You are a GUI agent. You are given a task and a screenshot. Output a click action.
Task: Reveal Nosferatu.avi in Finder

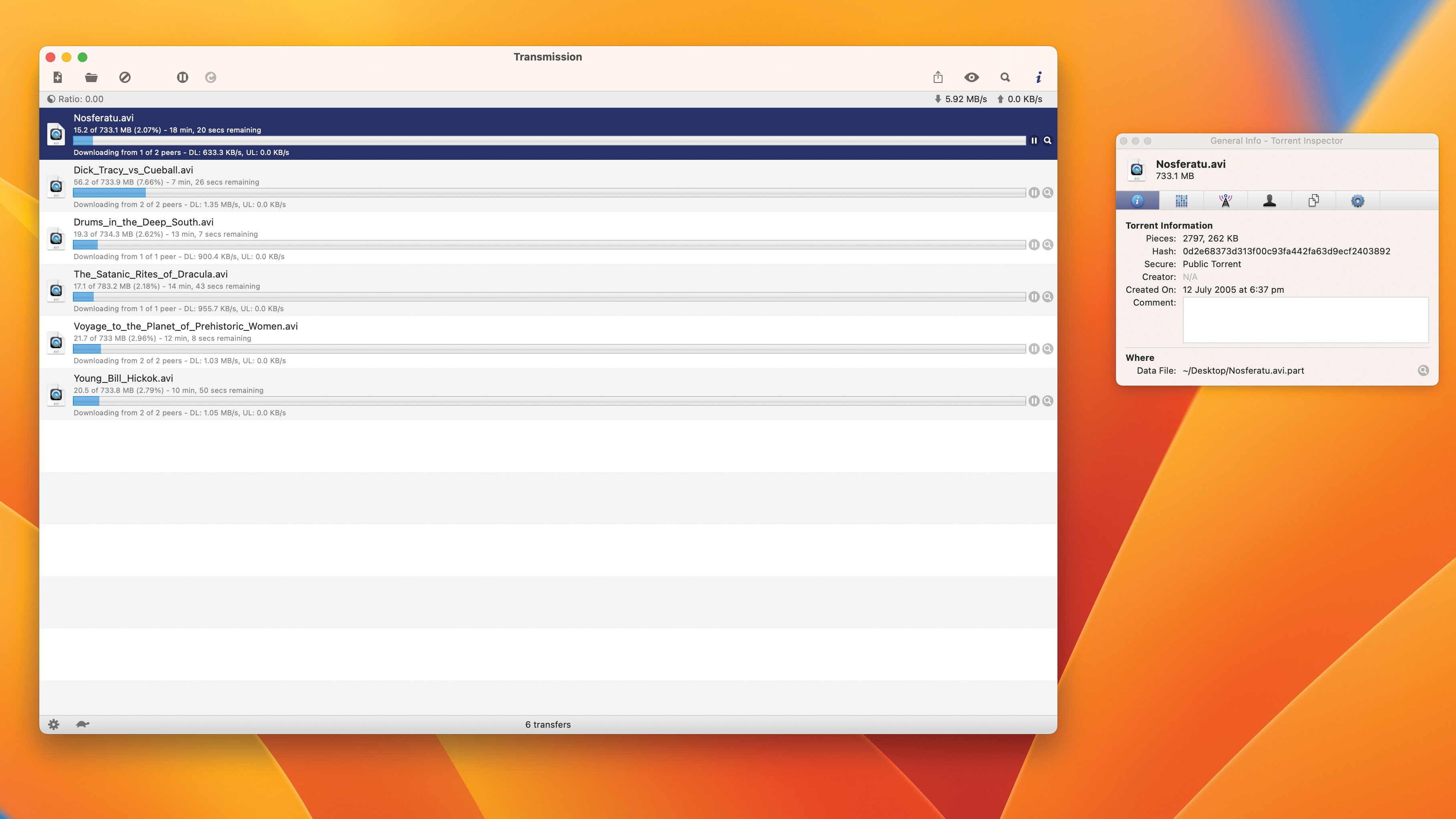[1047, 141]
